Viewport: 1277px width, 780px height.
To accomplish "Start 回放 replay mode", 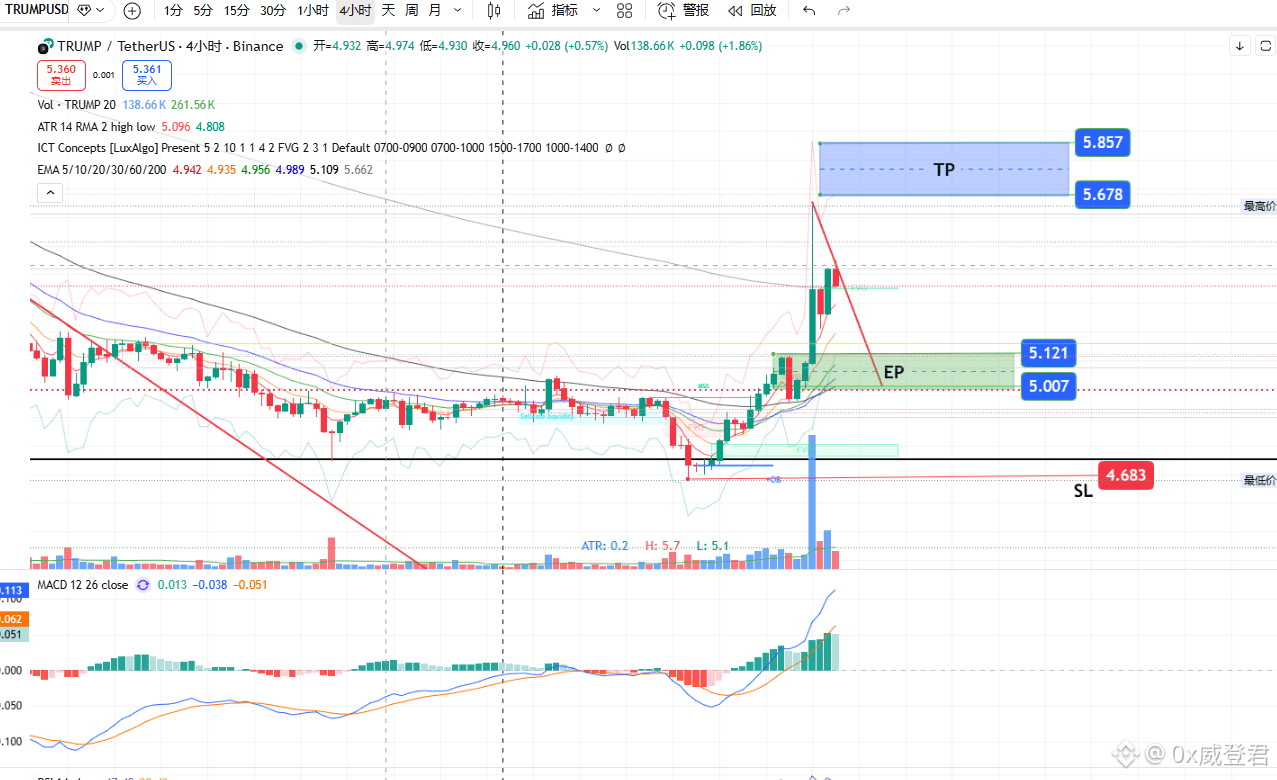I will [751, 11].
